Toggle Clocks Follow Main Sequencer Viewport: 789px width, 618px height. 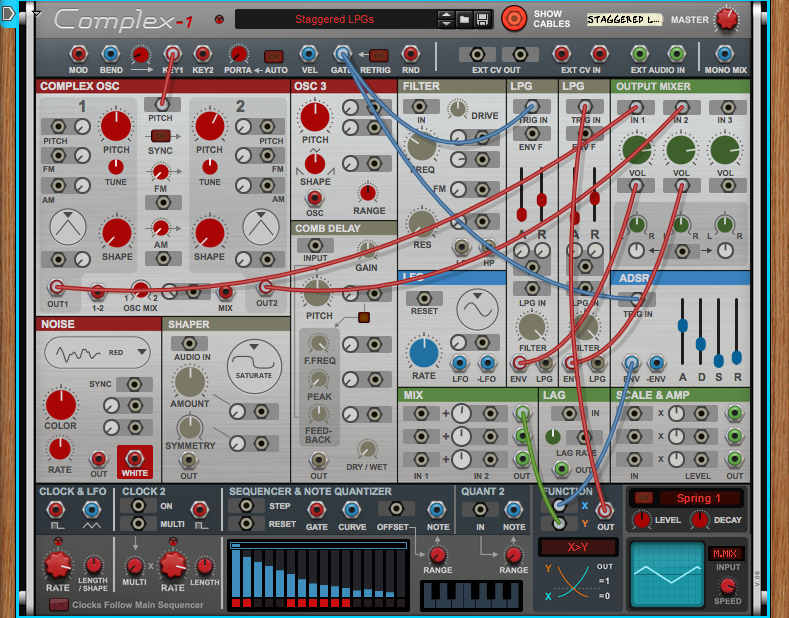59,605
